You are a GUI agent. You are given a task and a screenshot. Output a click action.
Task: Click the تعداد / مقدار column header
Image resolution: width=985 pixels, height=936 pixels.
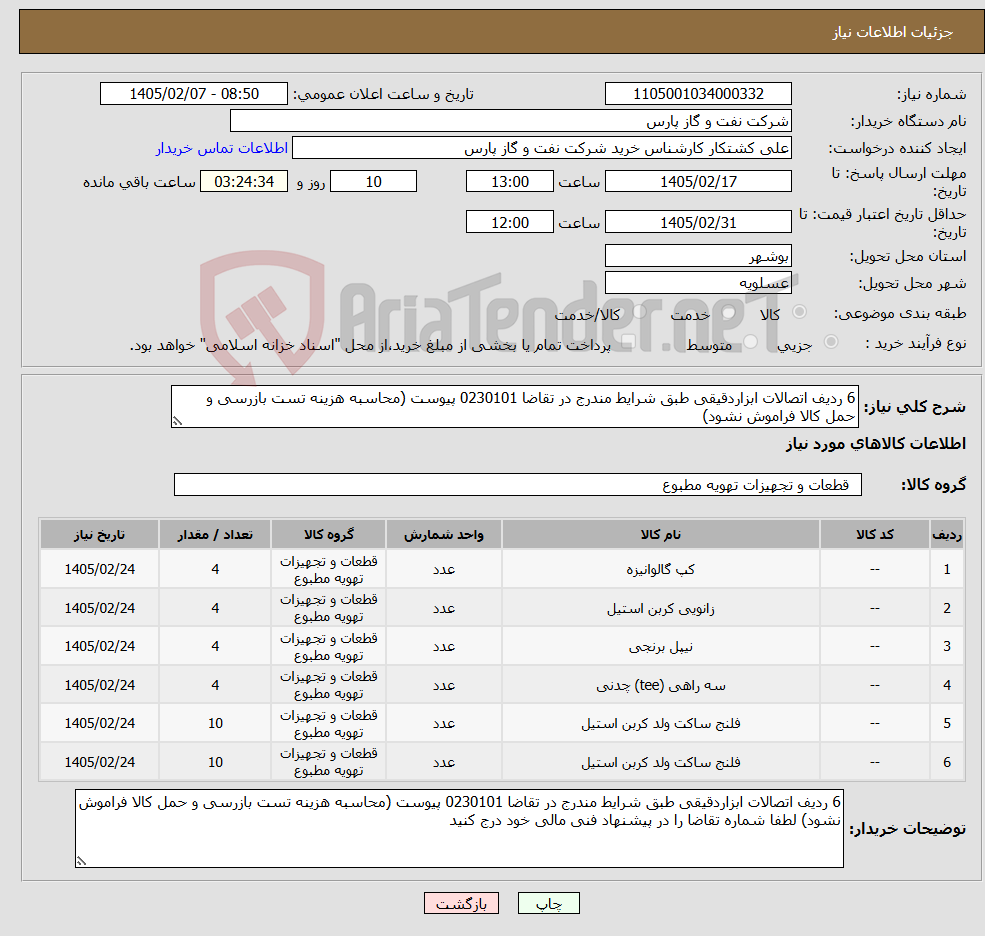point(215,535)
